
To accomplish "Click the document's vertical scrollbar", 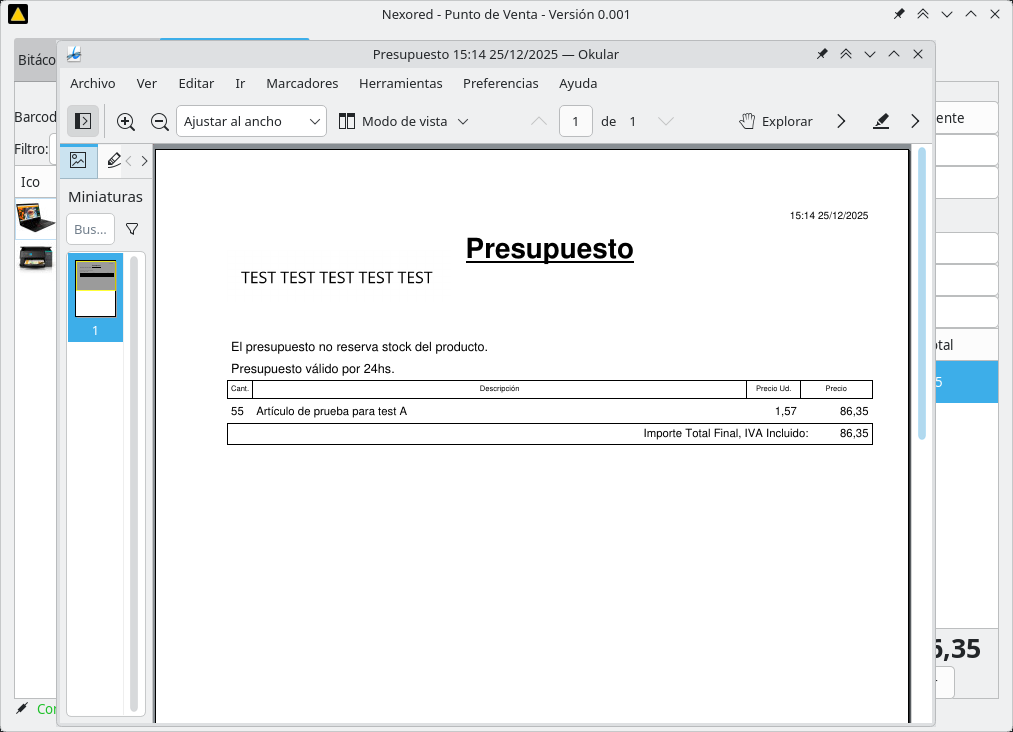I will click(922, 292).
